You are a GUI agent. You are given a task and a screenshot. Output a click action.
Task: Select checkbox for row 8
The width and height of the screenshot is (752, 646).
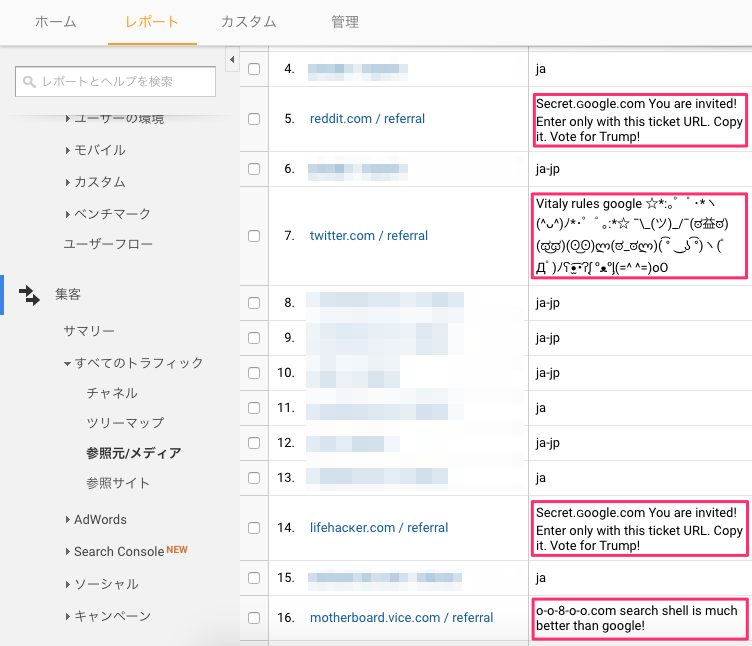pyautogui.click(x=254, y=303)
